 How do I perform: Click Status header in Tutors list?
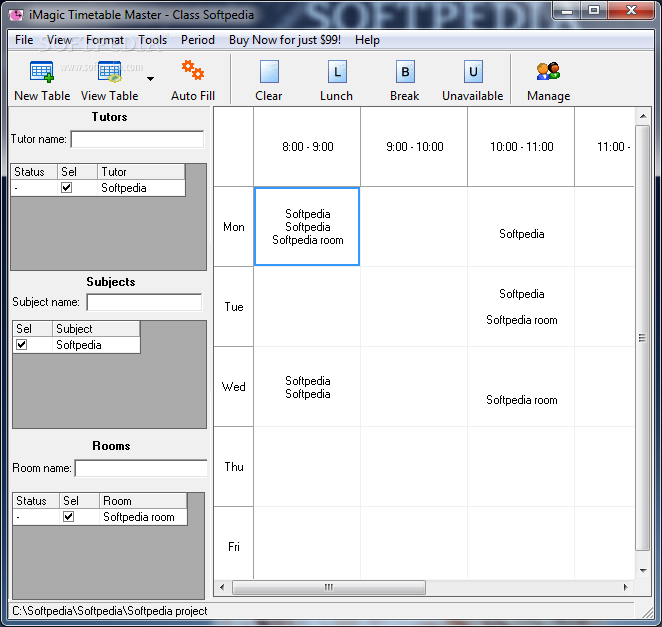click(x=34, y=172)
